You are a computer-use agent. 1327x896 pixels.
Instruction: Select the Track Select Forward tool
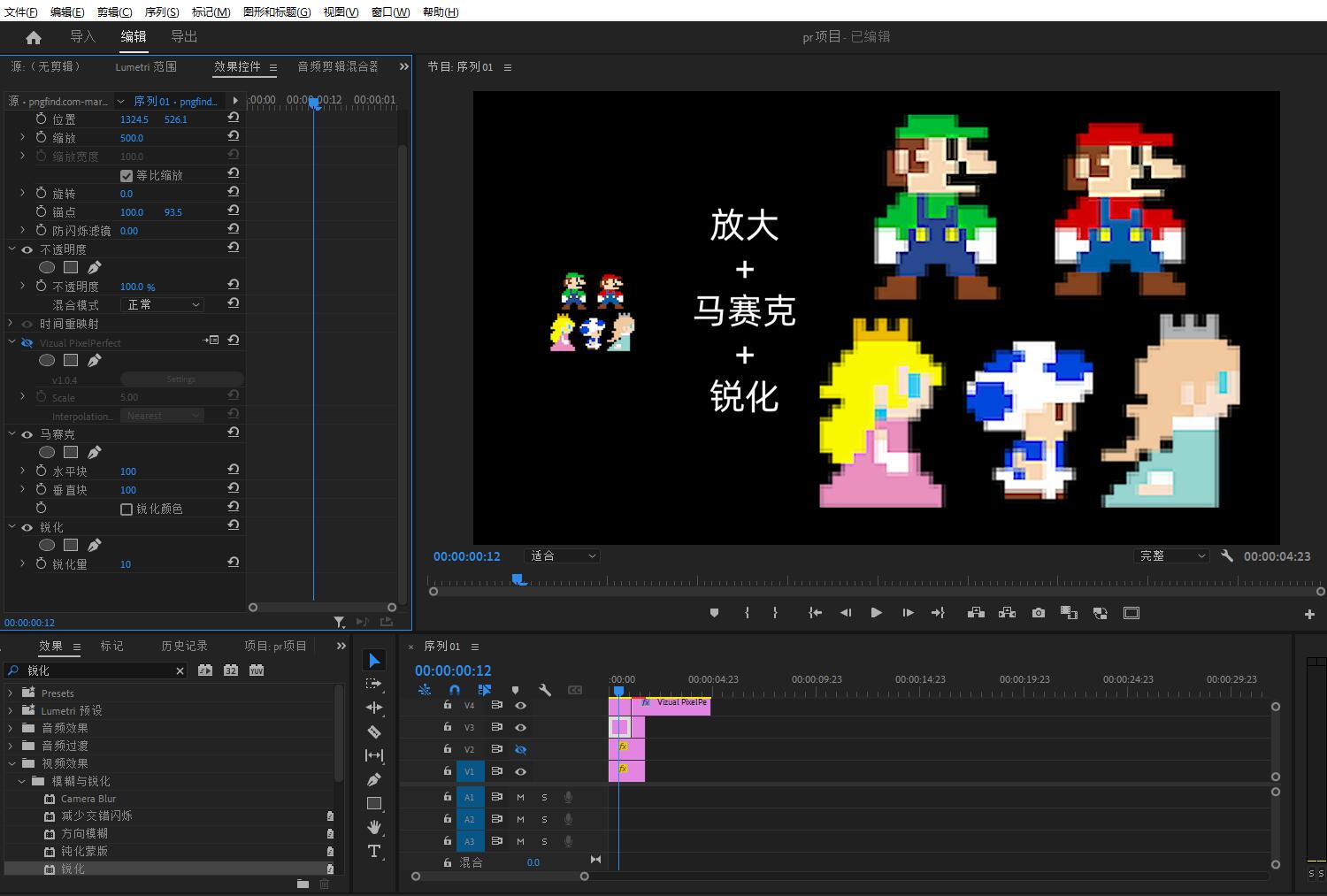374,684
